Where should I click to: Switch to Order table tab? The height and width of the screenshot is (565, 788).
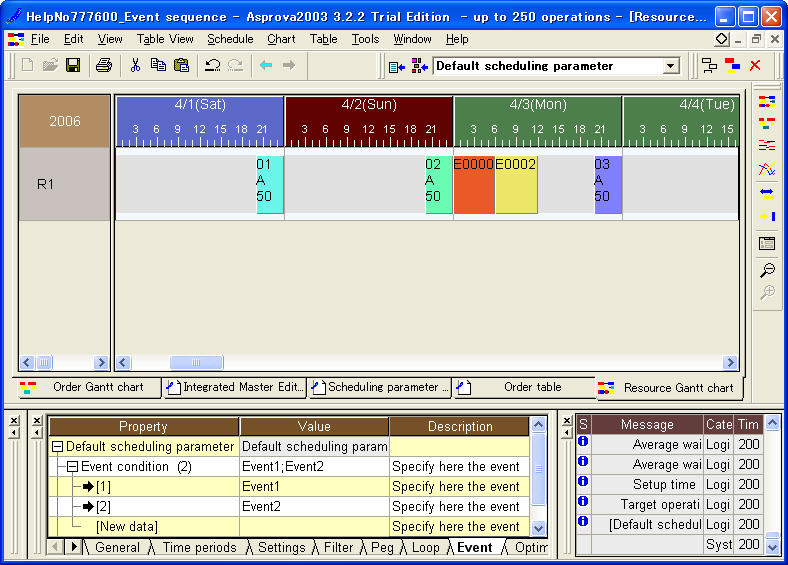point(525,387)
